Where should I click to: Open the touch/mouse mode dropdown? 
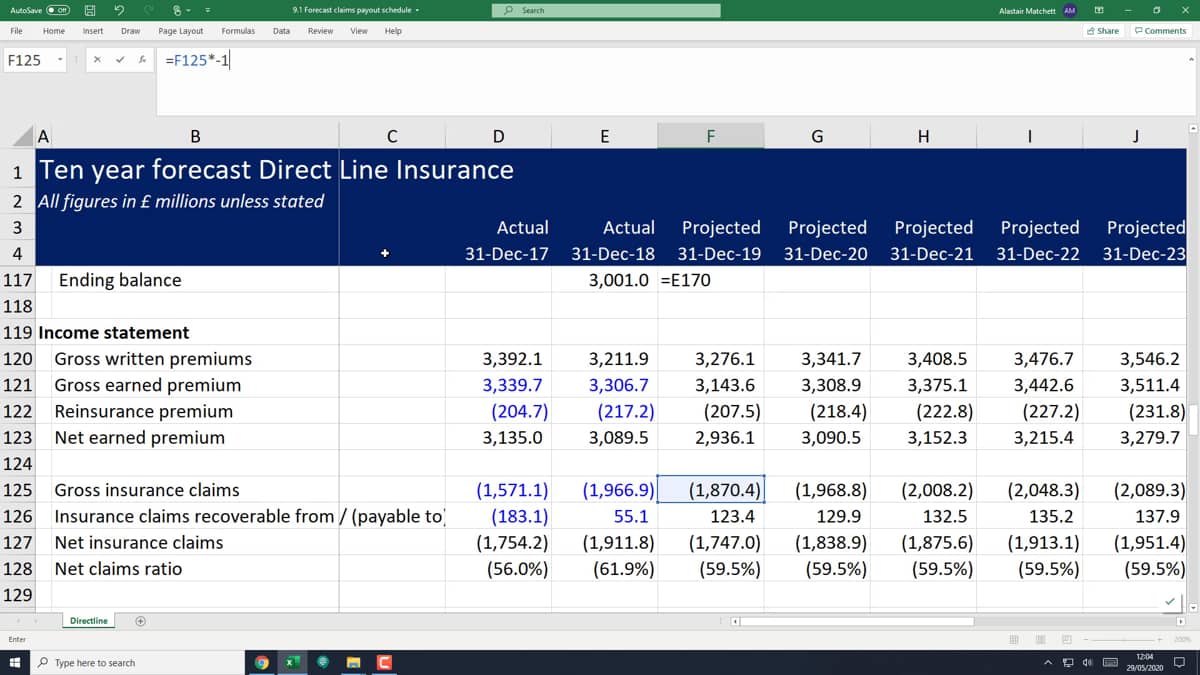pyautogui.click(x=186, y=10)
